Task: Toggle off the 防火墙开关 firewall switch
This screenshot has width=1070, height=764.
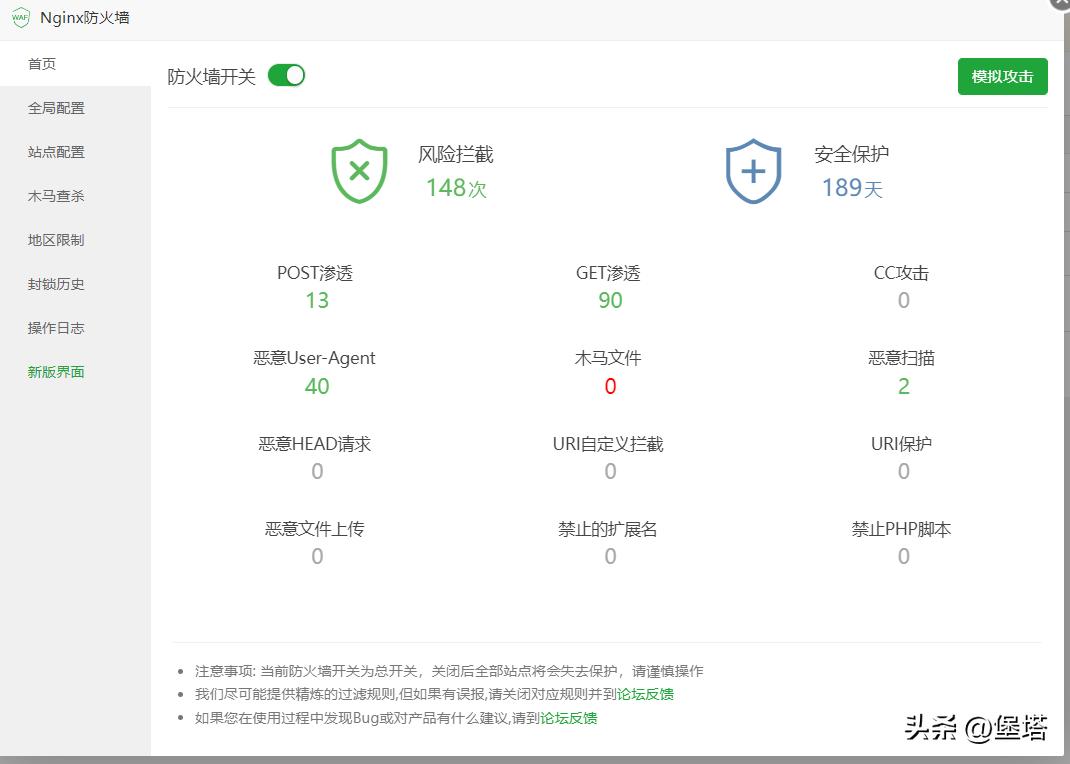Action: [x=285, y=75]
